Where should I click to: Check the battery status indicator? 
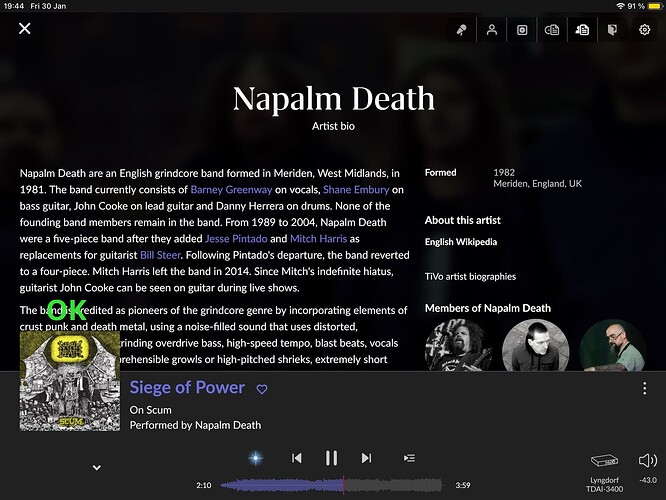[655, 6]
